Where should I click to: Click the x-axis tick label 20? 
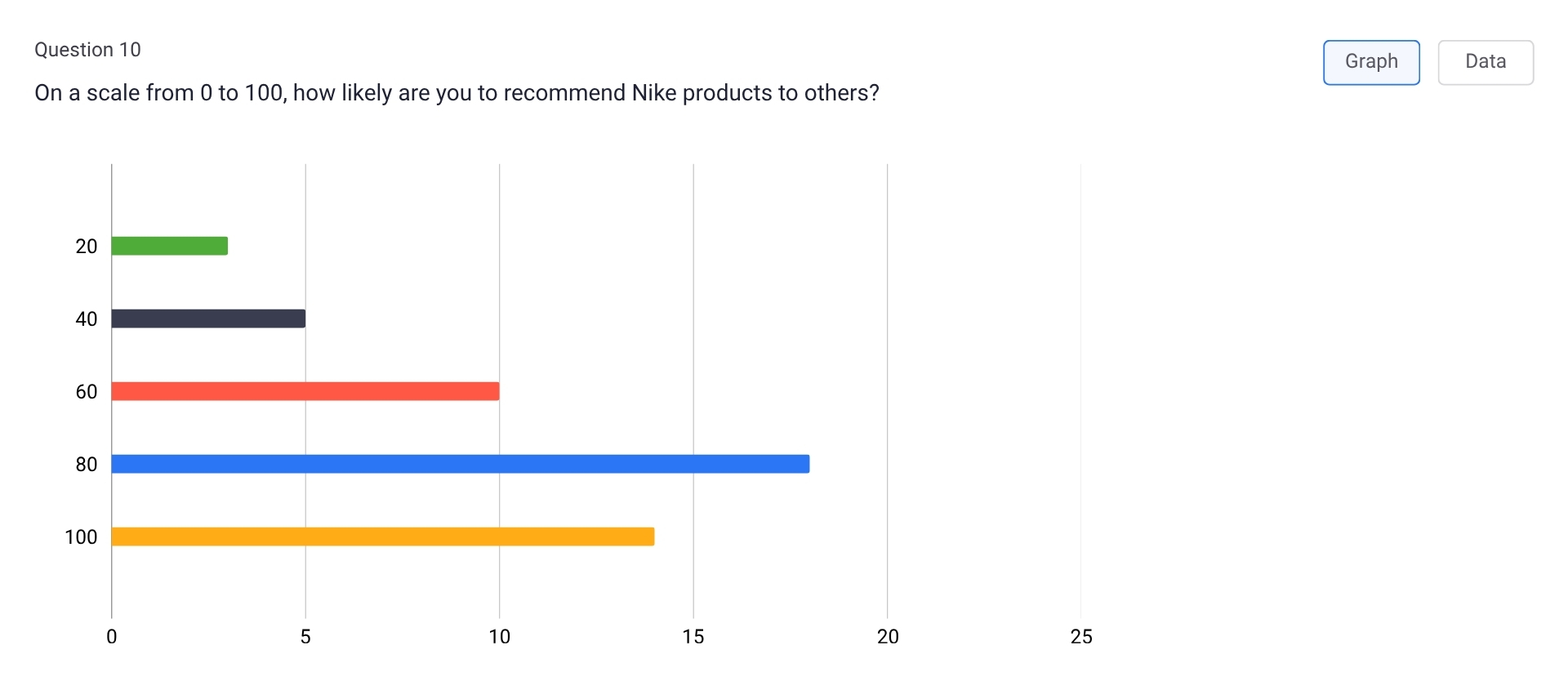tap(888, 637)
